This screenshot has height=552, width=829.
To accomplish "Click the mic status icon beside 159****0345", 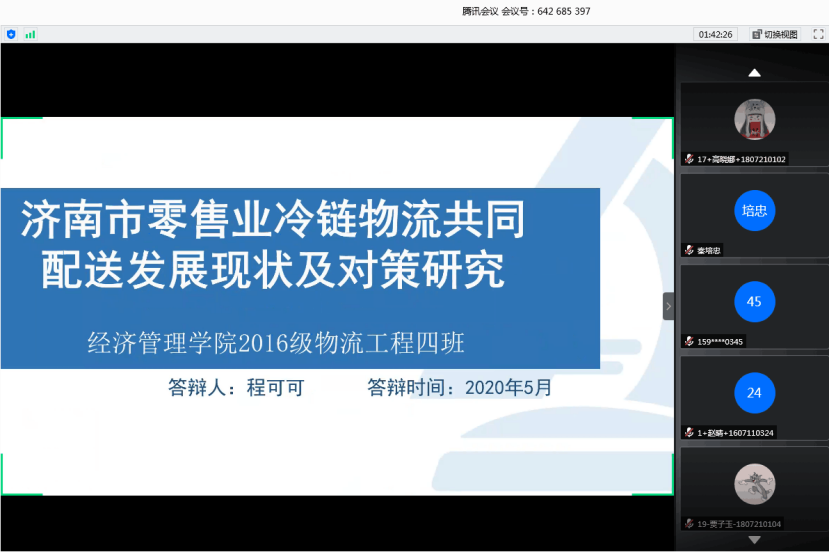I will tap(689, 341).
